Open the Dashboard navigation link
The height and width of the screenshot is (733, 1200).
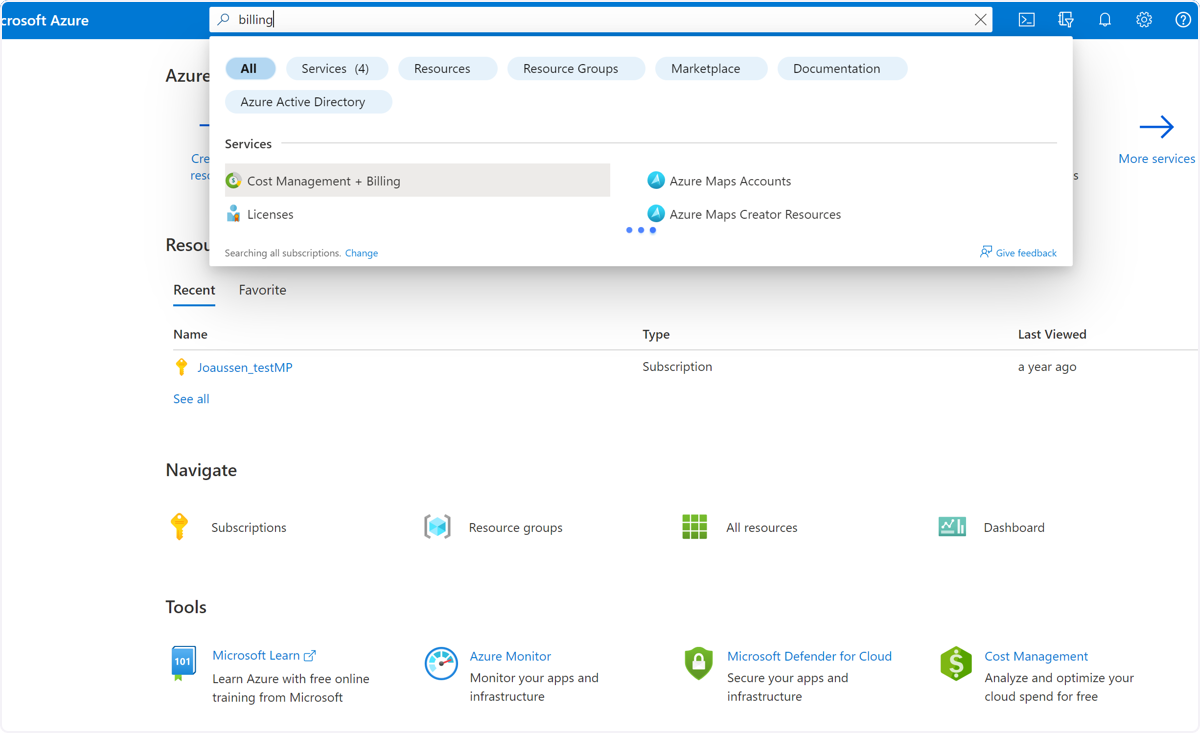click(1014, 527)
